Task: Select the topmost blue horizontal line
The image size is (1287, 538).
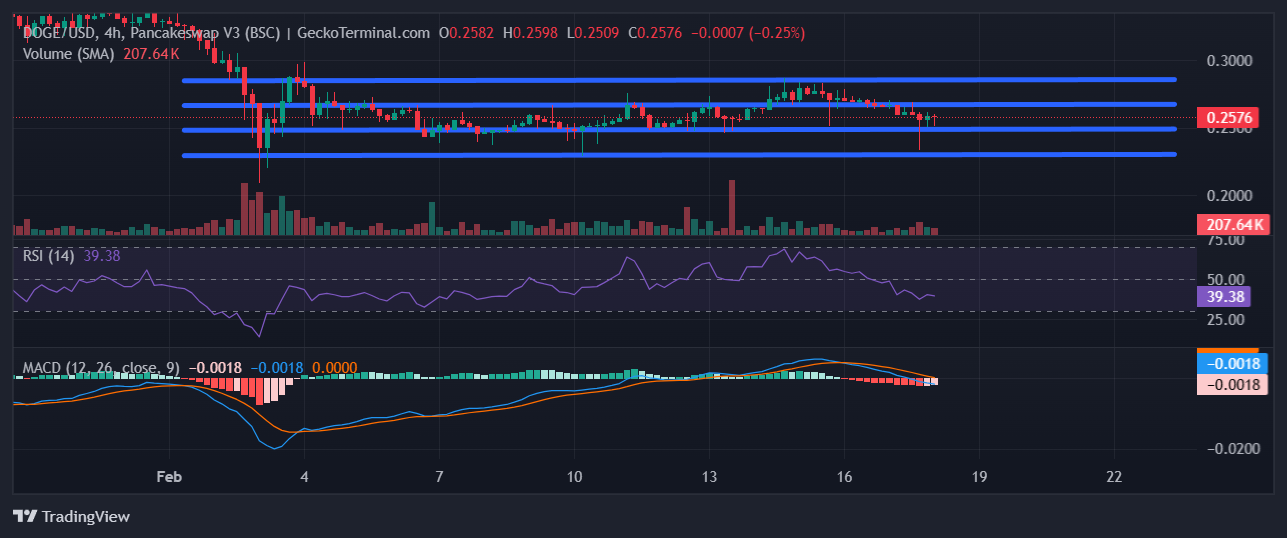Action: click(x=680, y=79)
